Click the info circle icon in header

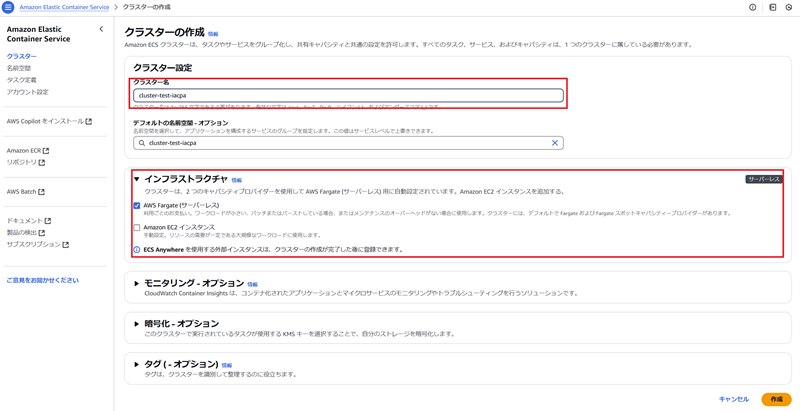click(753, 8)
